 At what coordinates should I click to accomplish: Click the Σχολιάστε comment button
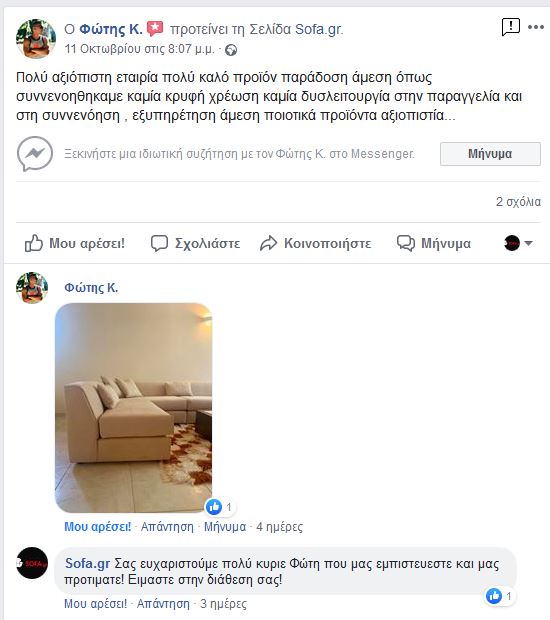click(195, 243)
